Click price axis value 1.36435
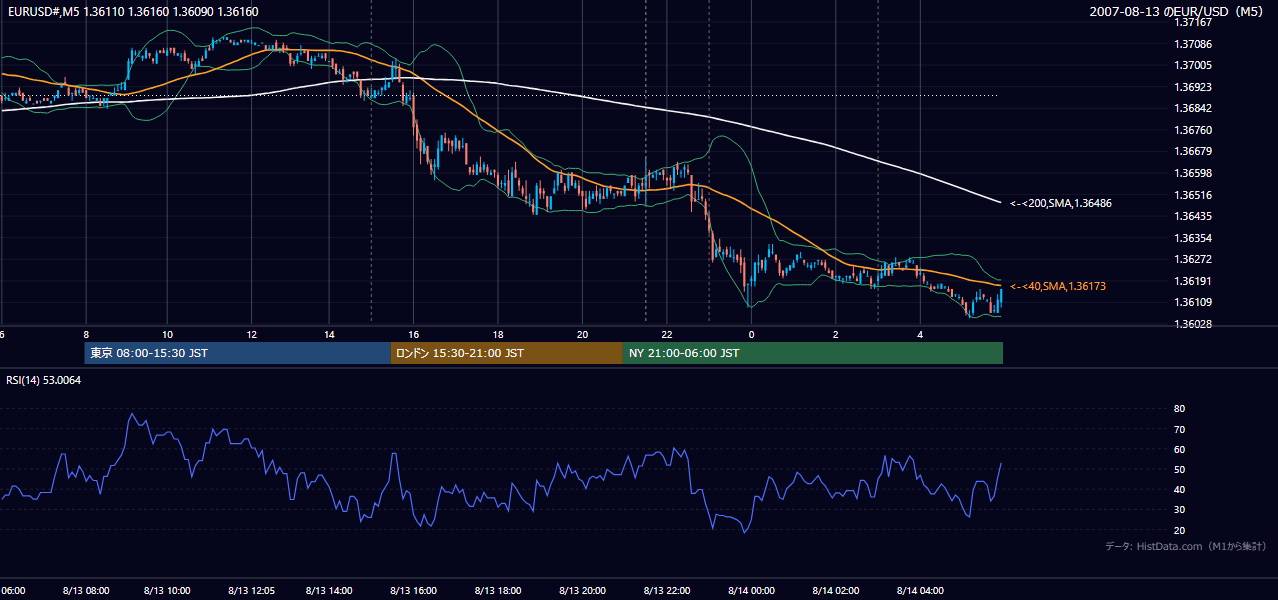This screenshot has height=600, width=1278. (x=1194, y=216)
